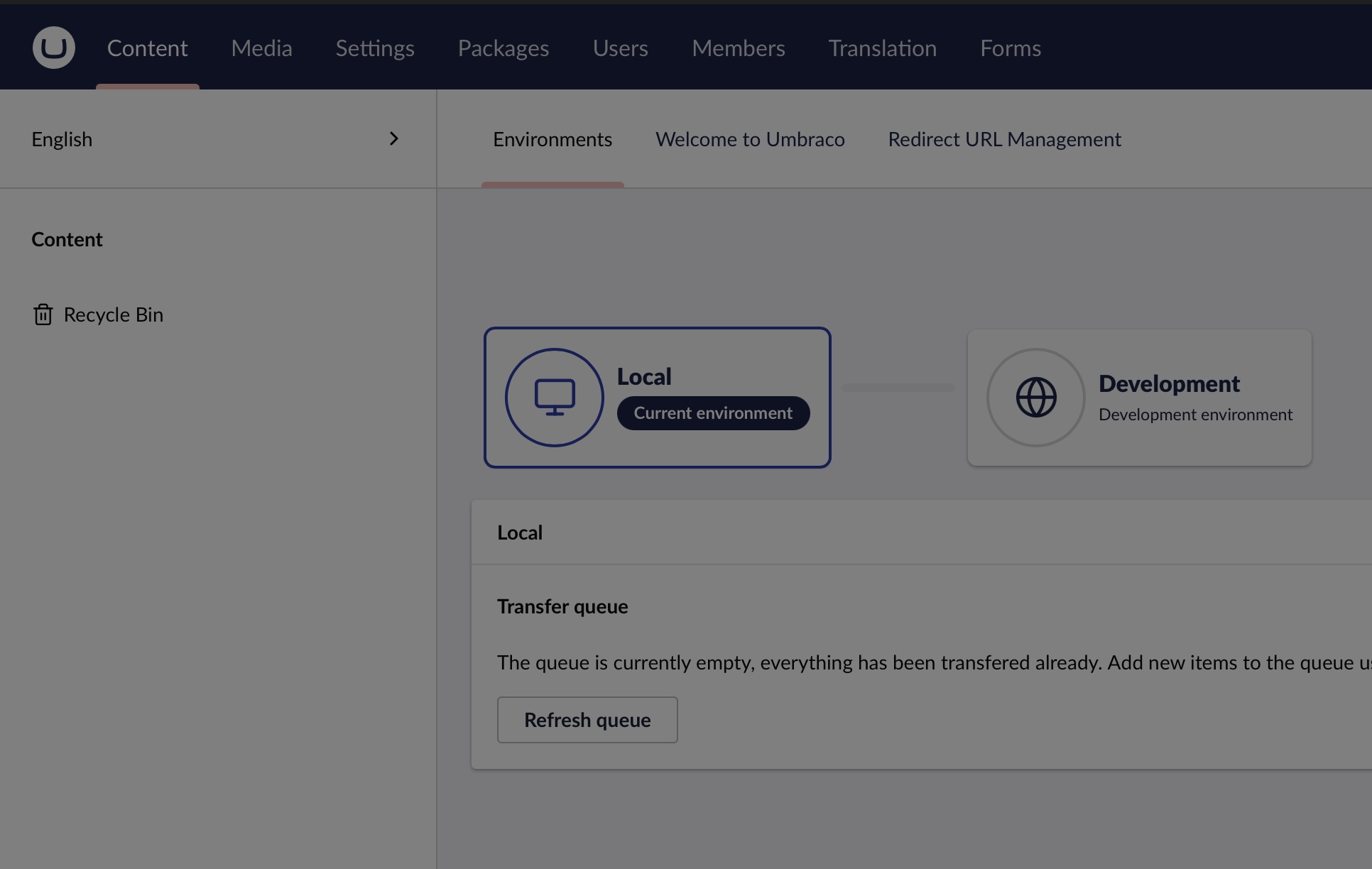Screen dimensions: 1372x869
Task: Open Redirect URL Management tab
Action: tap(1004, 139)
